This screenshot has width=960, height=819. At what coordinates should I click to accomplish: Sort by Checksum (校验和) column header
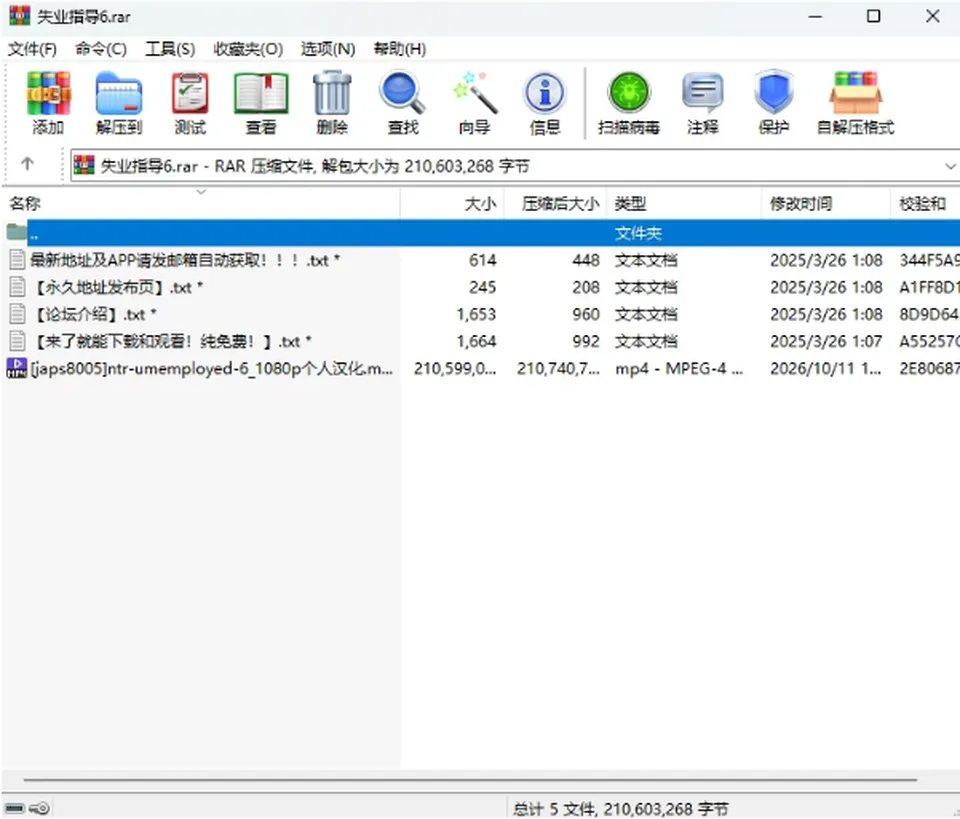point(925,203)
